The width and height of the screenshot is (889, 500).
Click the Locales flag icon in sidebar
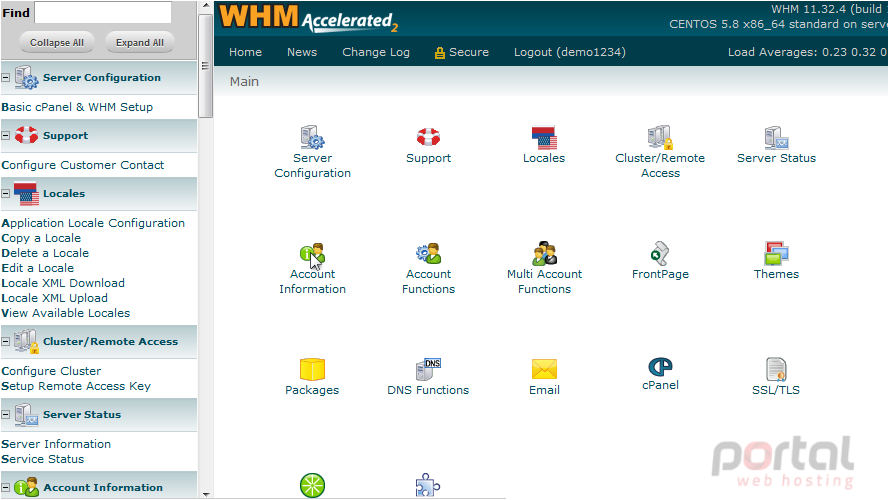[27, 193]
